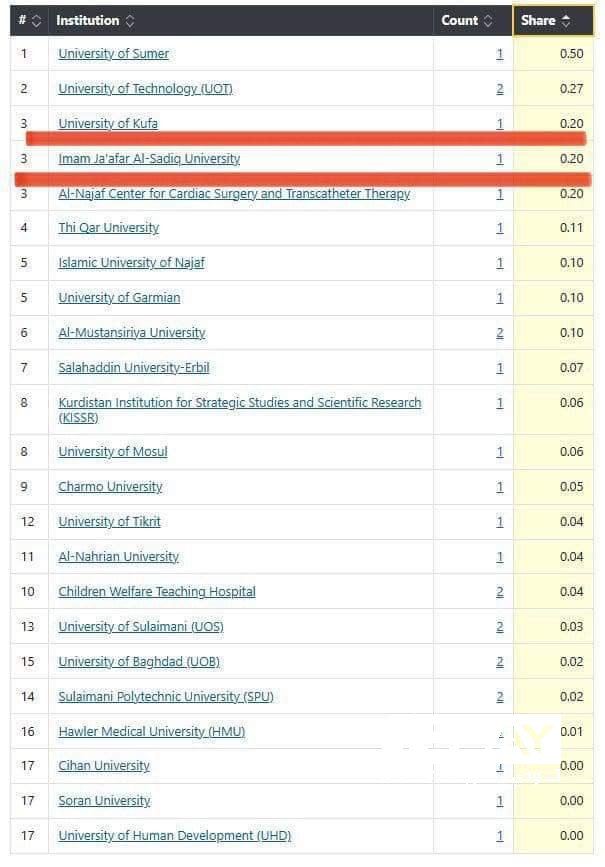Open Al-Najaf Center for Cardiac Surgery link
The height and width of the screenshot is (867, 605).
234,194
